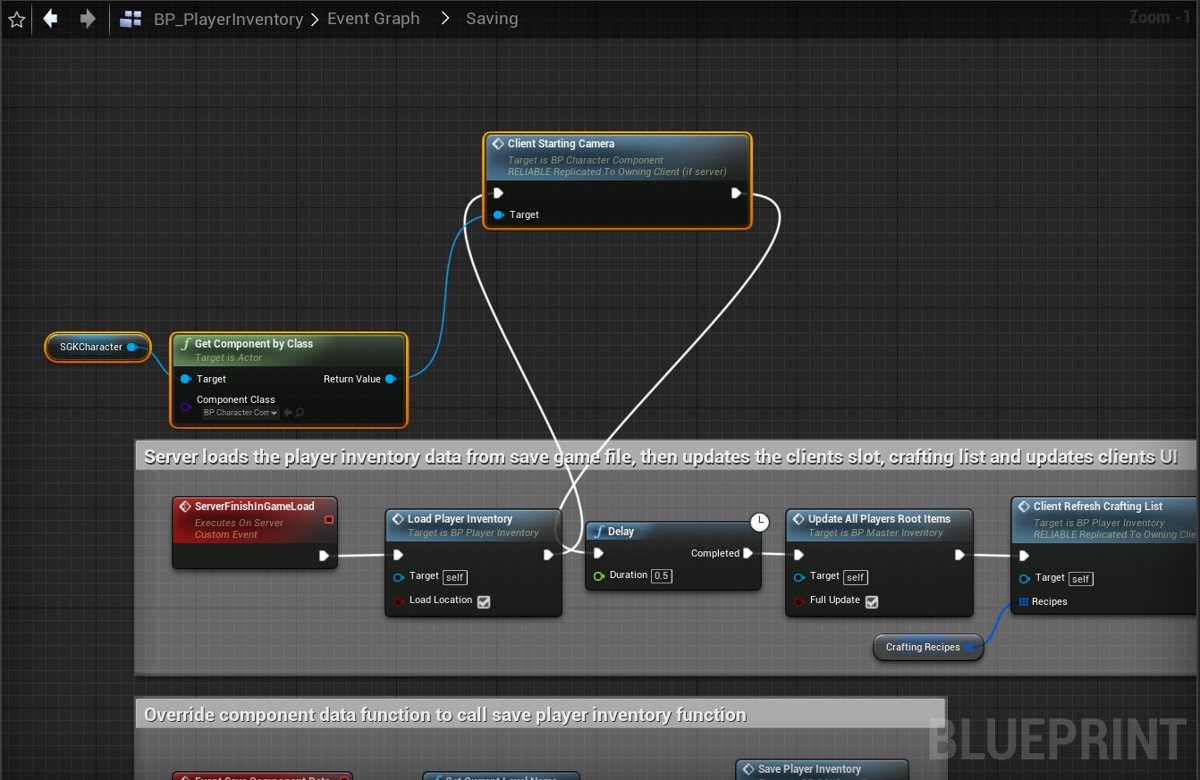1200x780 pixels.
Task: Navigate back with the left arrow
Action: coord(50,19)
